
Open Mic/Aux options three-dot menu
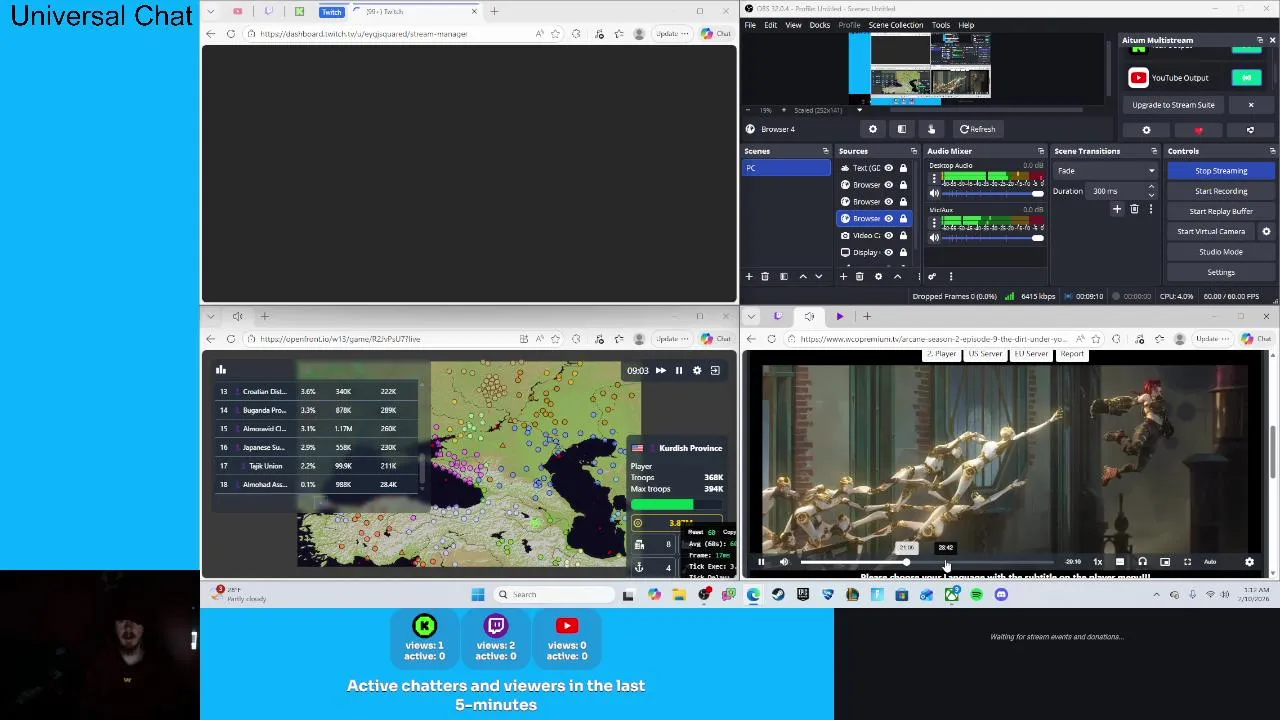click(x=934, y=222)
